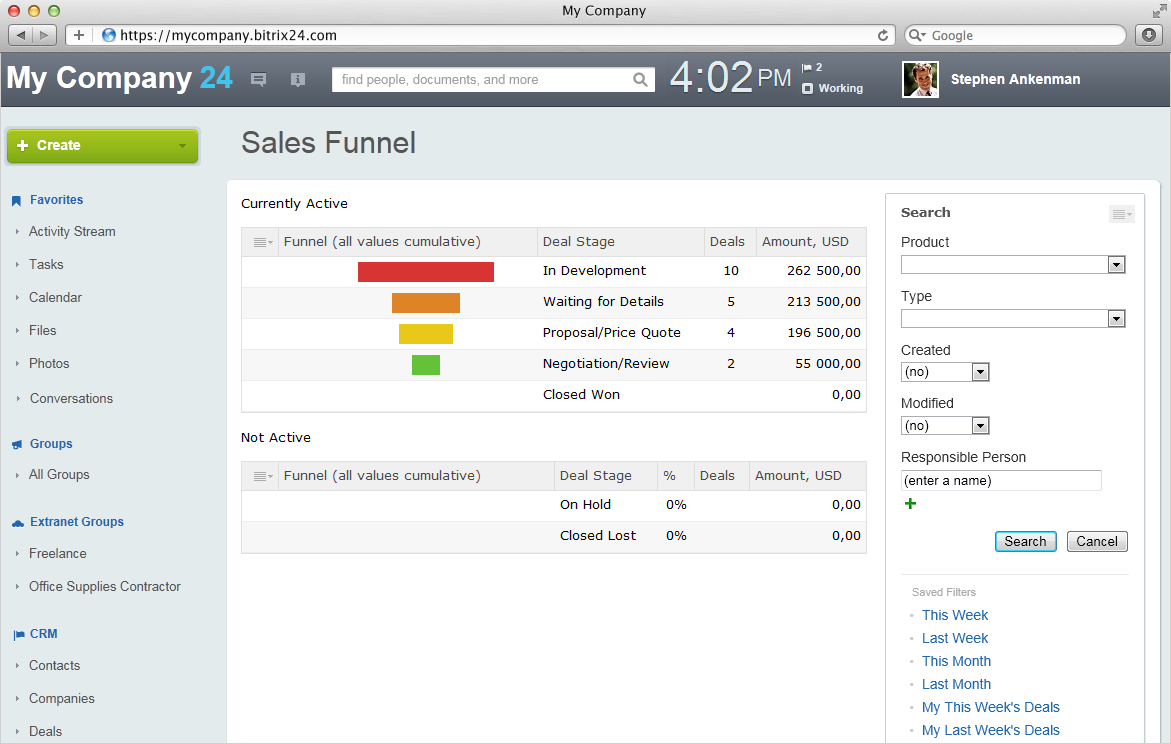The image size is (1171, 744).
Task: Click Stephen Ankenman's user name
Action: pyautogui.click(x=1015, y=79)
